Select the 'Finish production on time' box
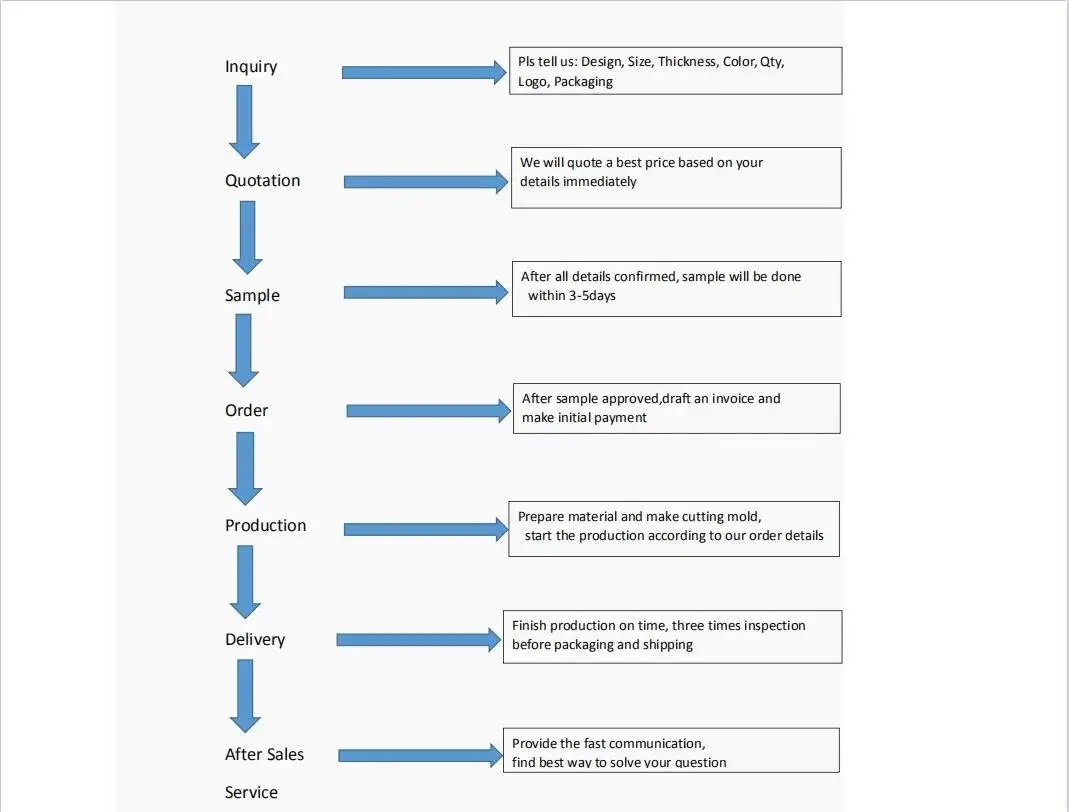This screenshot has height=812, width=1069. pyautogui.click(x=672, y=637)
